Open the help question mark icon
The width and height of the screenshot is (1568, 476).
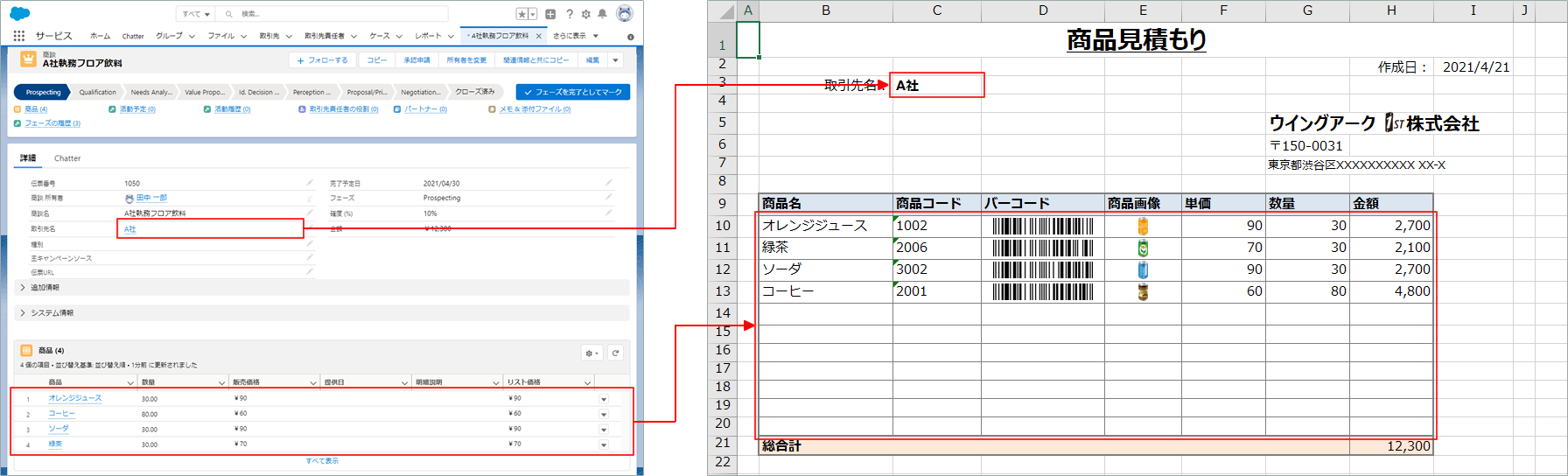pos(570,14)
